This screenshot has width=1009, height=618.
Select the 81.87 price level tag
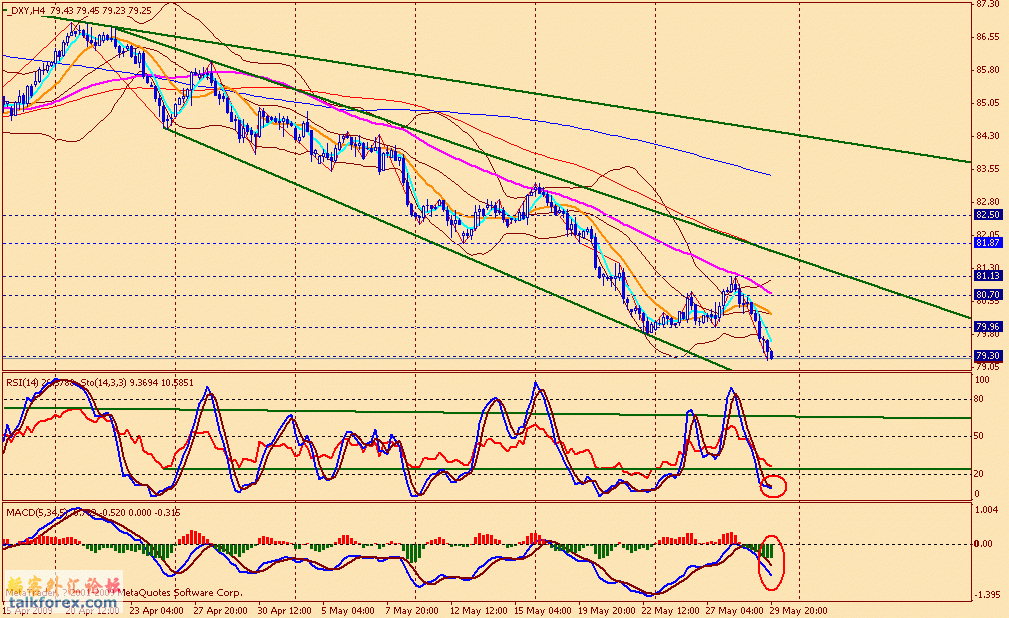coord(988,243)
